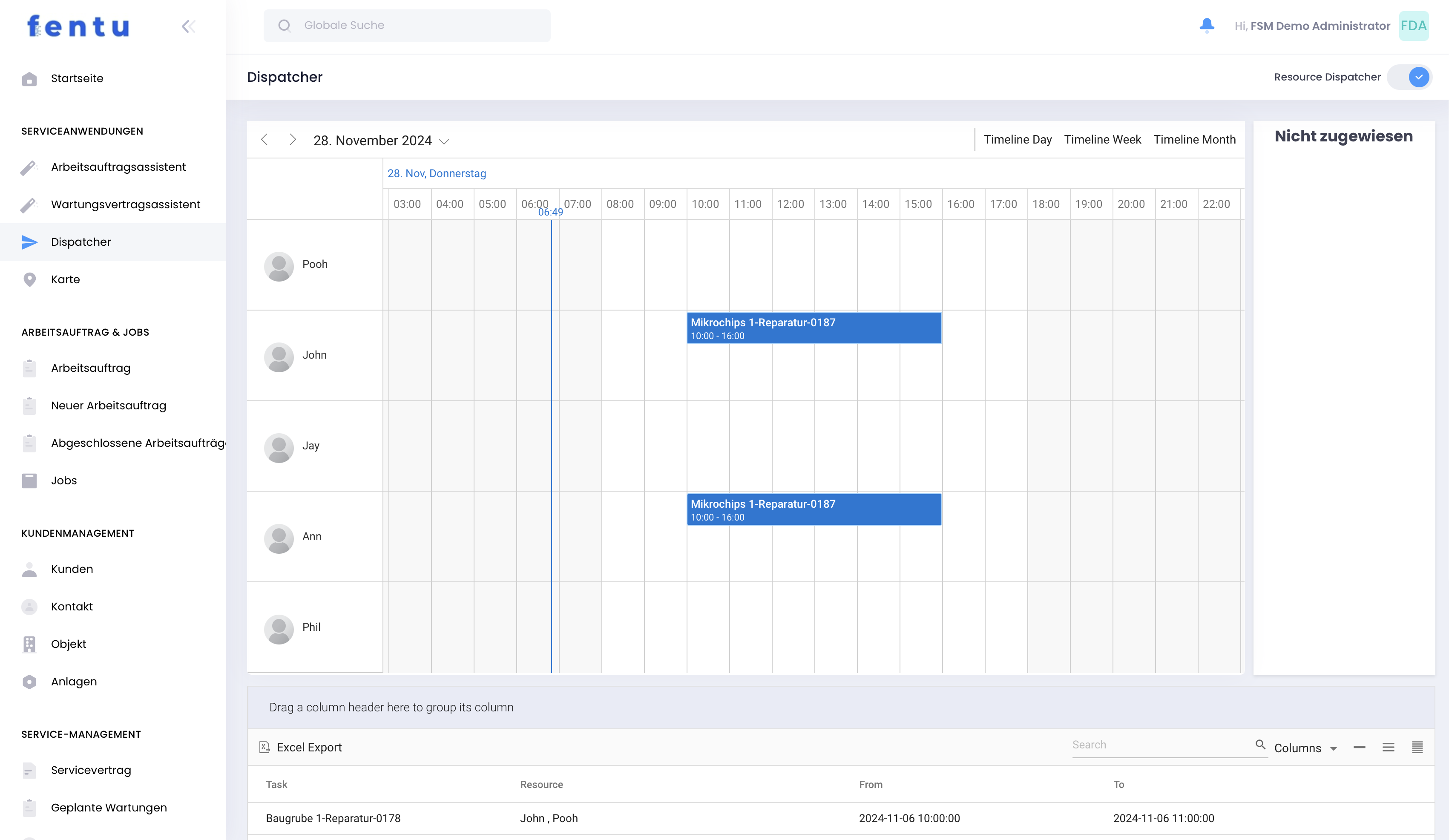Viewport: 1449px width, 840px height.
Task: Click '2024-11-06 11:00:00' To cell
Action: point(1163,819)
